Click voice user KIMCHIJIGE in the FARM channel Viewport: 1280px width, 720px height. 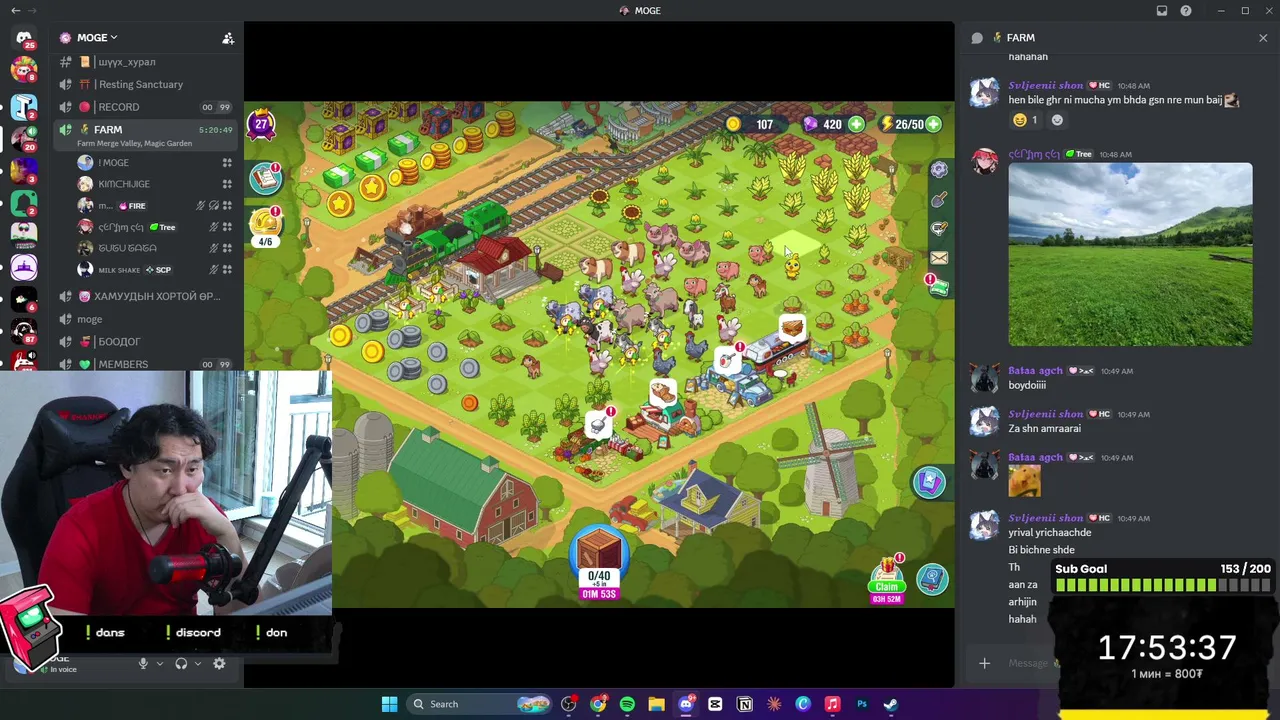[x=154, y=184]
